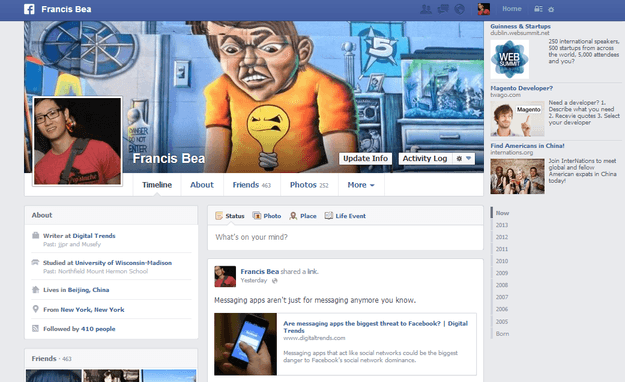
Task: Jump to 2013 in timeline navigator
Action: click(502, 225)
